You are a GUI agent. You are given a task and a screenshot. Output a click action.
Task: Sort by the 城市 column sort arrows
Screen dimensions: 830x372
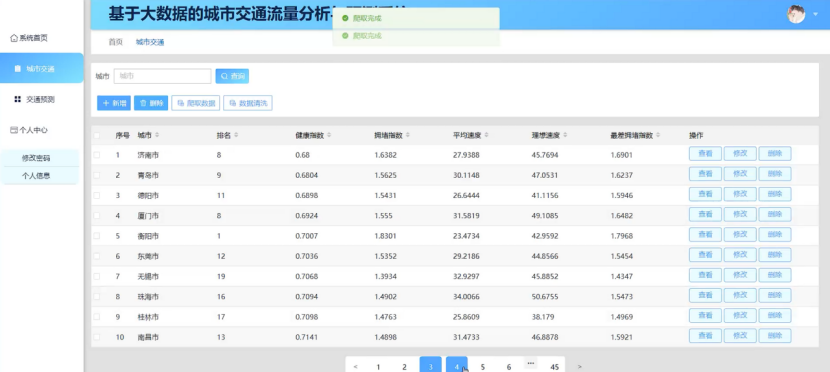[157, 135]
